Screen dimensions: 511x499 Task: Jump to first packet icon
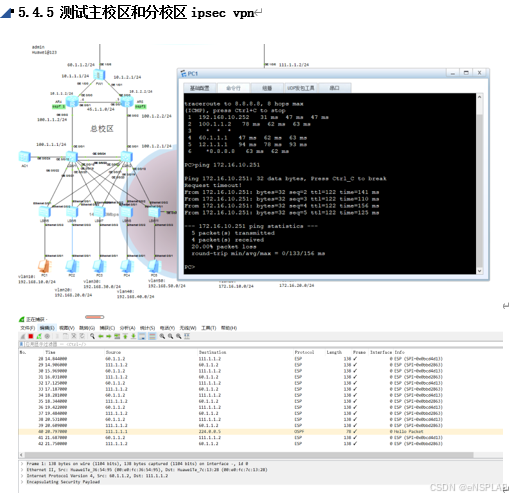point(125,336)
